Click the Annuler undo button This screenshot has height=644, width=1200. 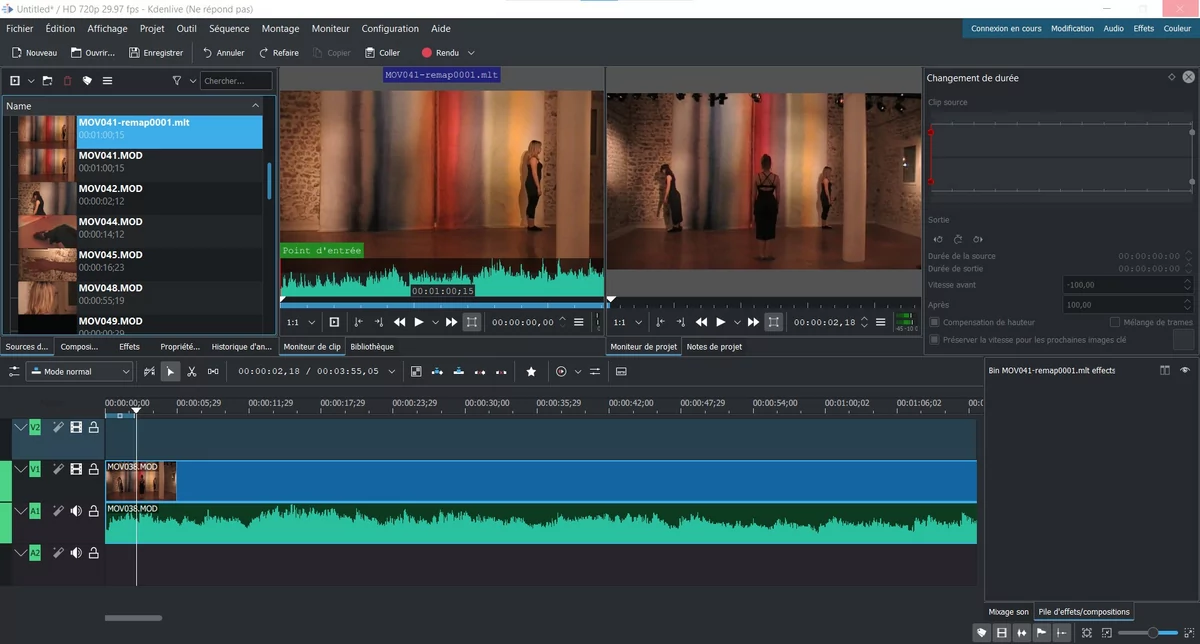(223, 53)
